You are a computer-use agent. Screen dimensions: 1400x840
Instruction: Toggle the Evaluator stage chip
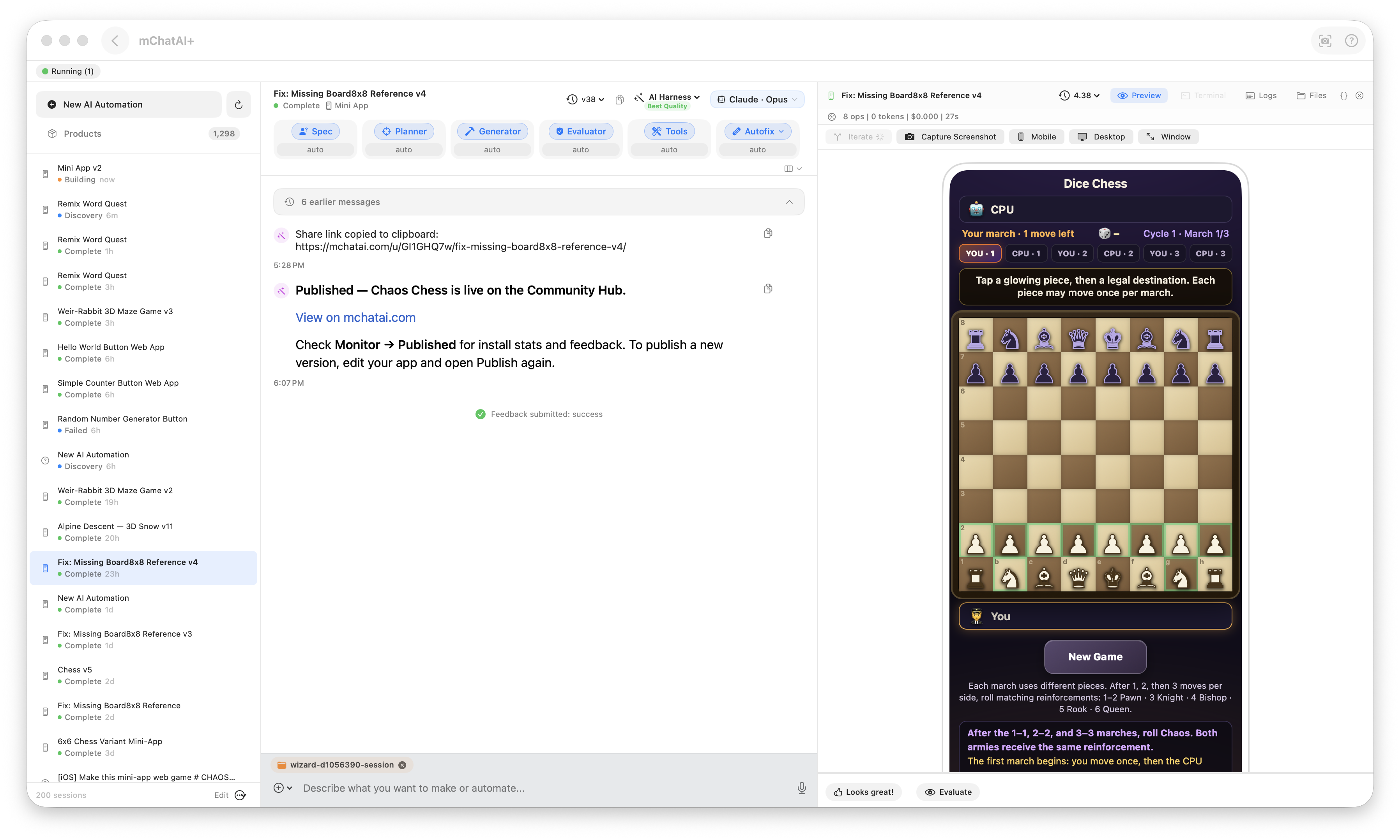coord(581,131)
